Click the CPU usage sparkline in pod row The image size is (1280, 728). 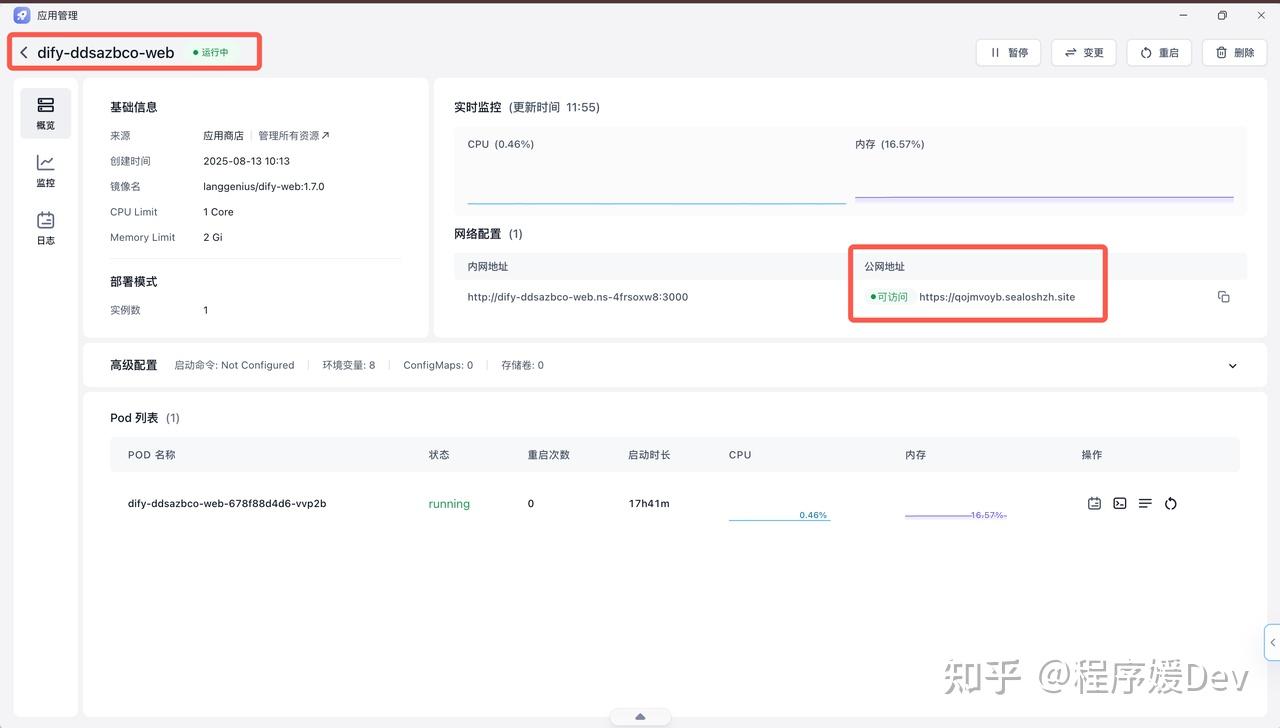(779, 510)
